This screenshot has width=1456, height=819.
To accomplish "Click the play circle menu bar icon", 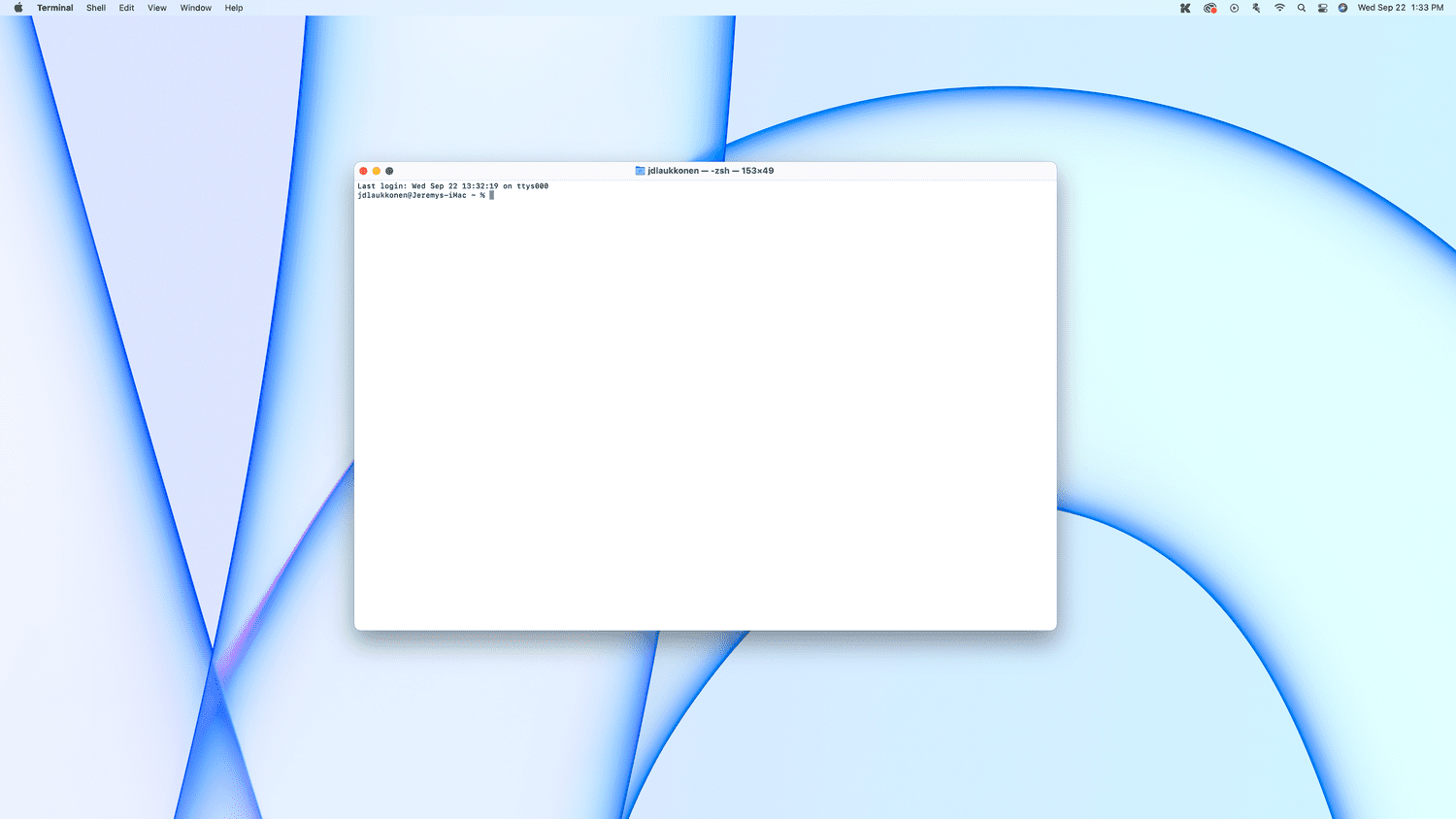I will (1234, 8).
